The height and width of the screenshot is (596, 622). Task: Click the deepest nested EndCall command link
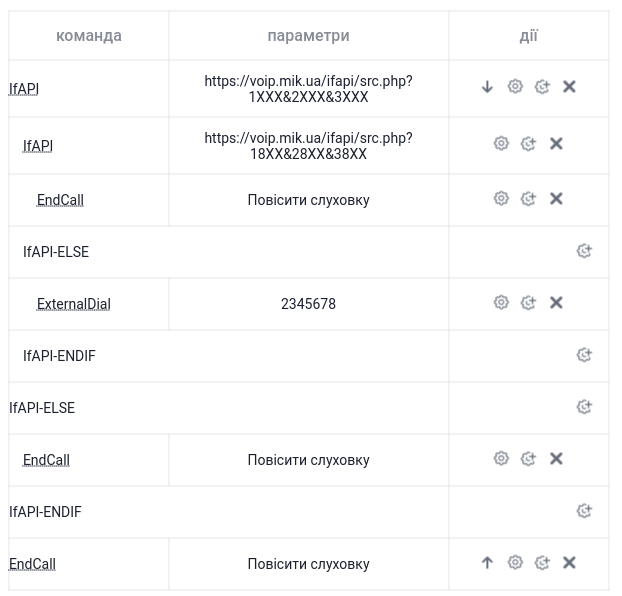(x=60, y=200)
